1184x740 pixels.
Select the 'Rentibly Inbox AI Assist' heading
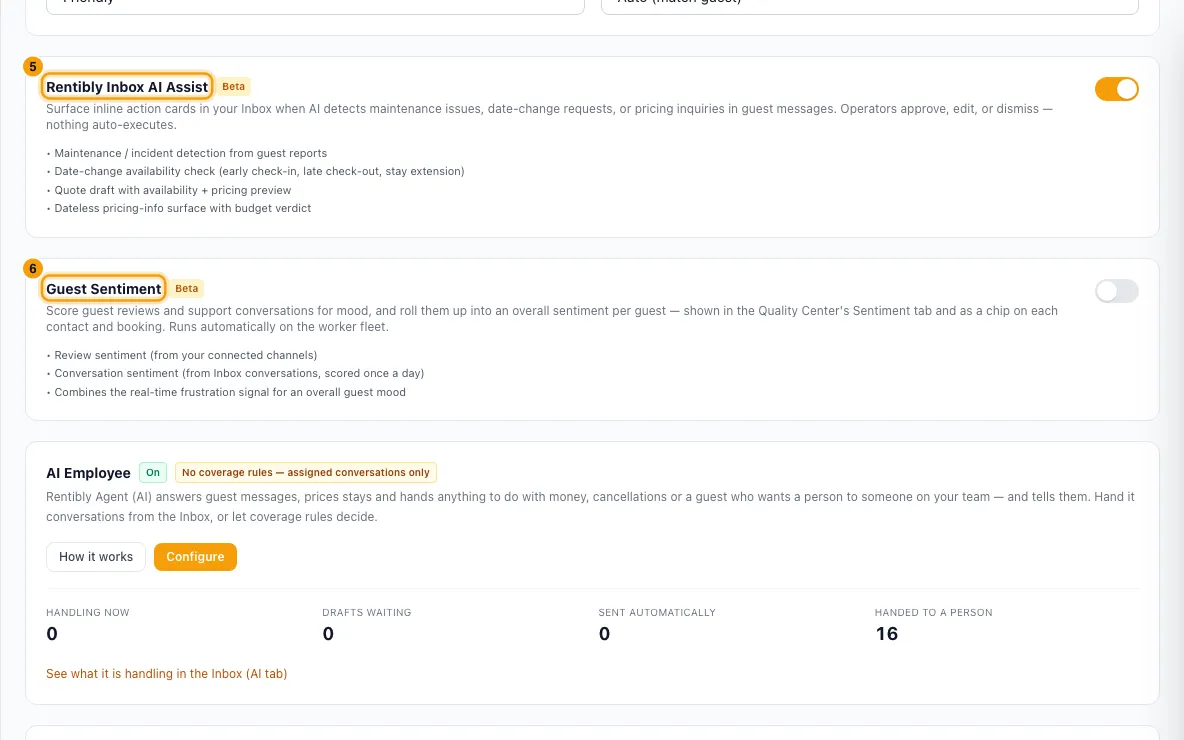coord(127,87)
